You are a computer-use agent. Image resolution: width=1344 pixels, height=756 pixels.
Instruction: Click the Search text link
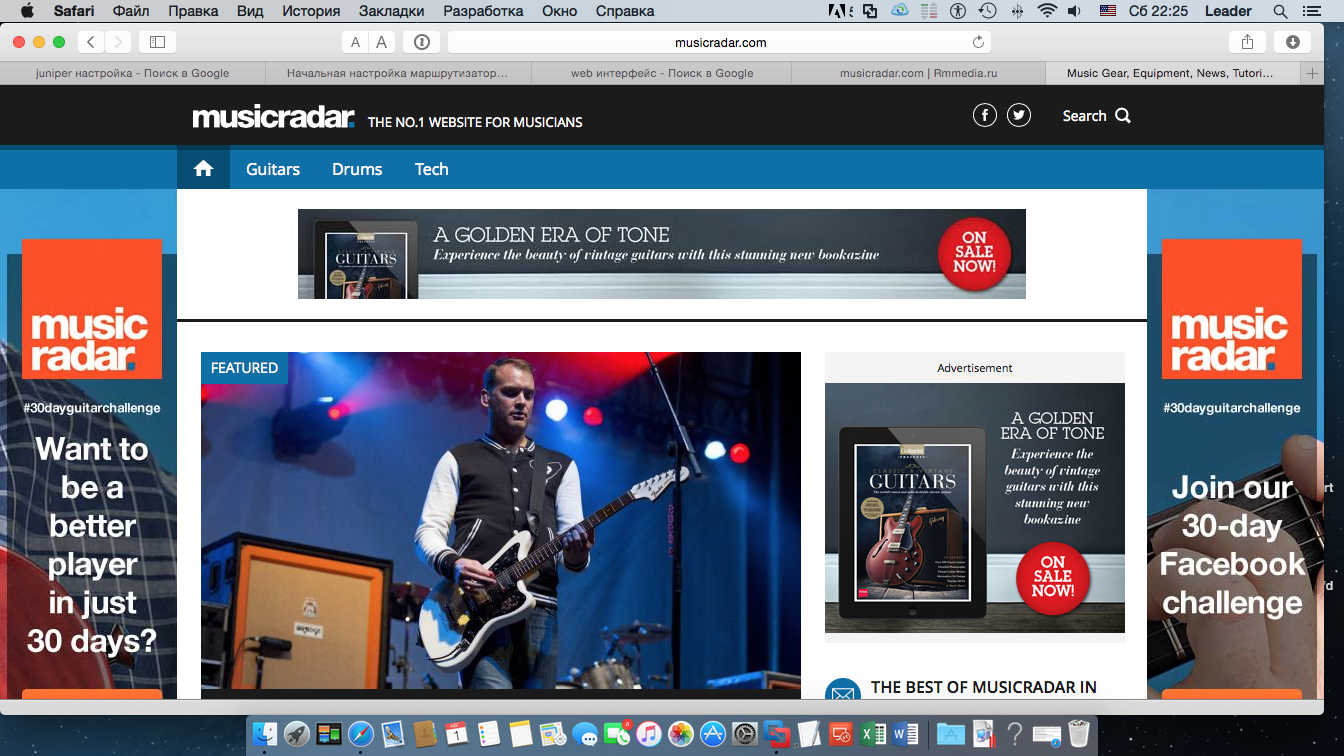(x=1084, y=116)
